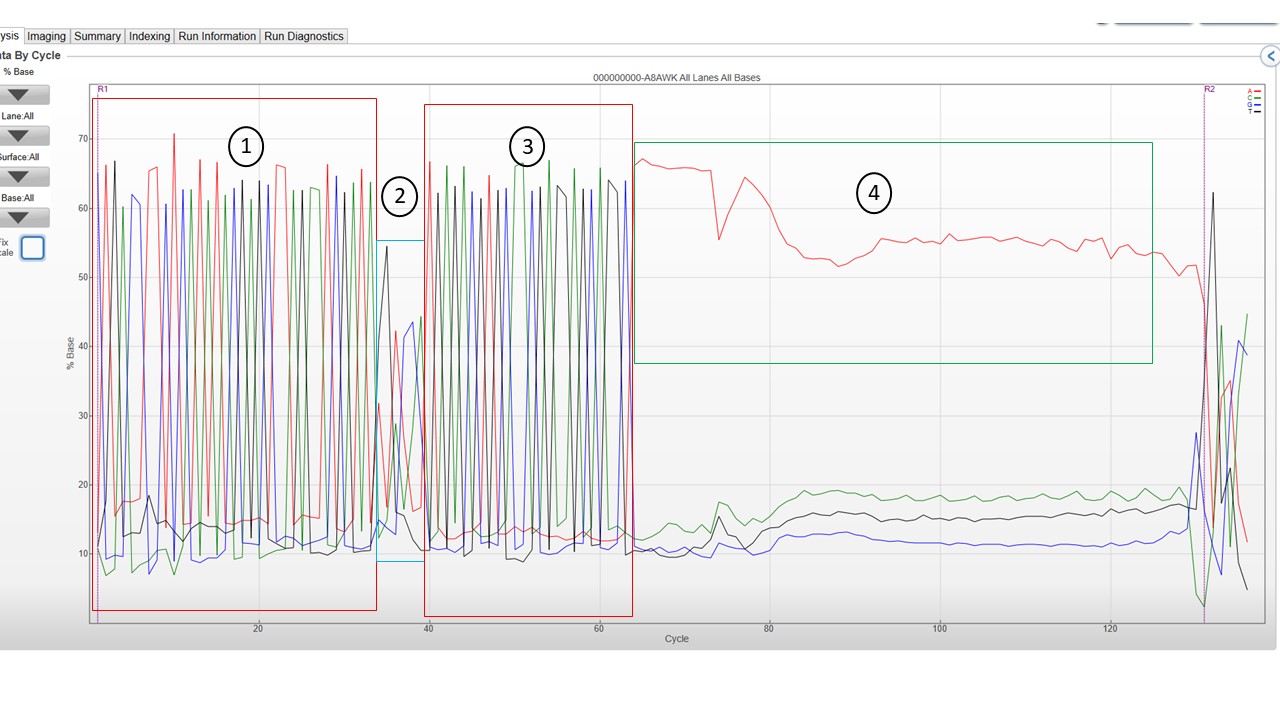Viewport: 1280px width, 720px height.
Task: Click the red A legend entry
Action: click(1253, 90)
